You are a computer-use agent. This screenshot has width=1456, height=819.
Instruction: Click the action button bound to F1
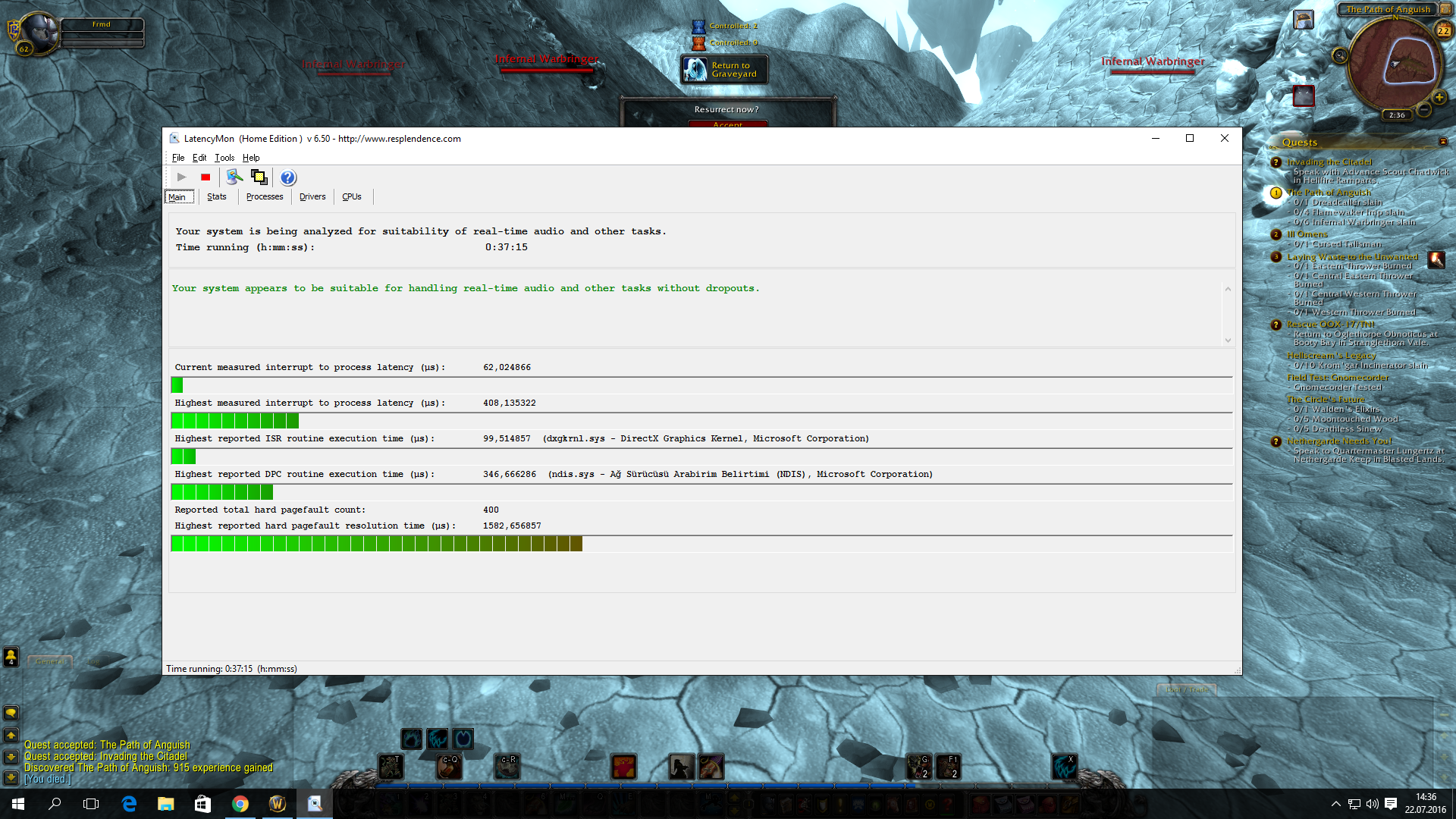(948, 767)
